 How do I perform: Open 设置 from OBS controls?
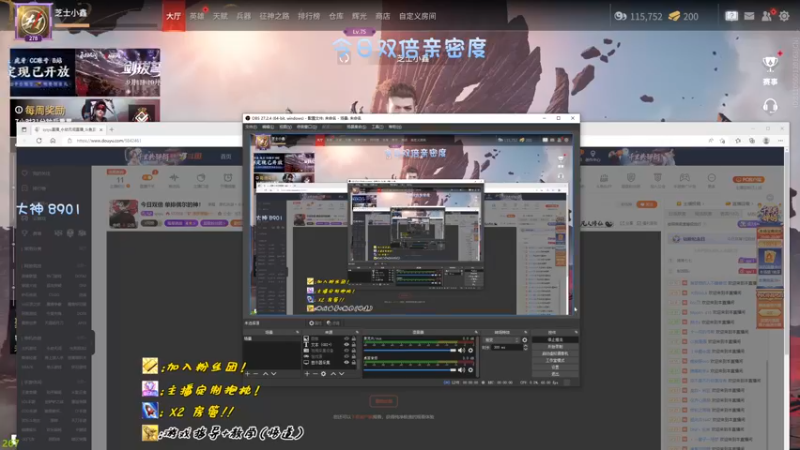point(555,367)
